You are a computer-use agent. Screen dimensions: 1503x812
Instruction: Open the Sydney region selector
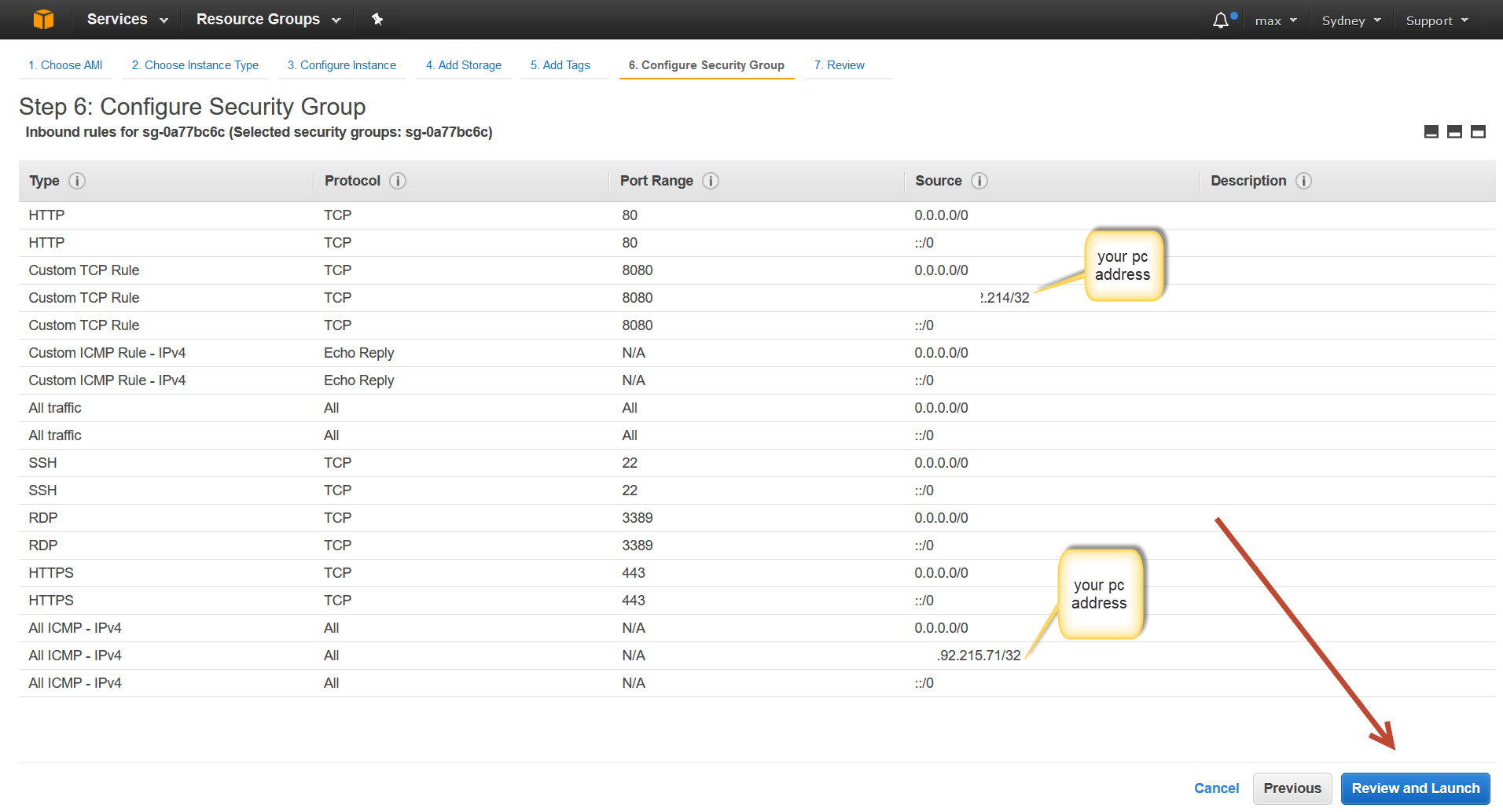[1350, 20]
